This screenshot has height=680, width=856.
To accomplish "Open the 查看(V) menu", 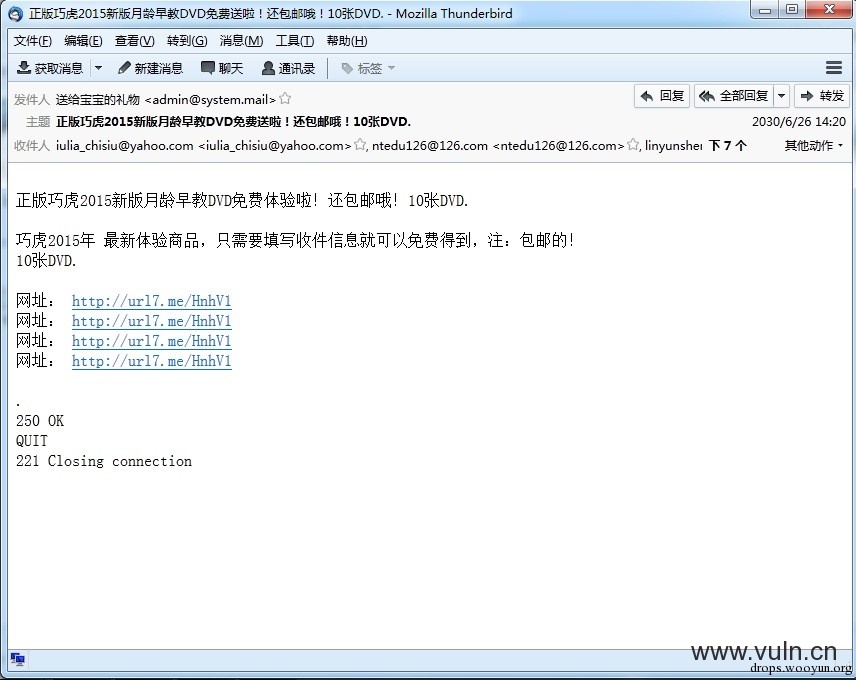I will point(134,41).
